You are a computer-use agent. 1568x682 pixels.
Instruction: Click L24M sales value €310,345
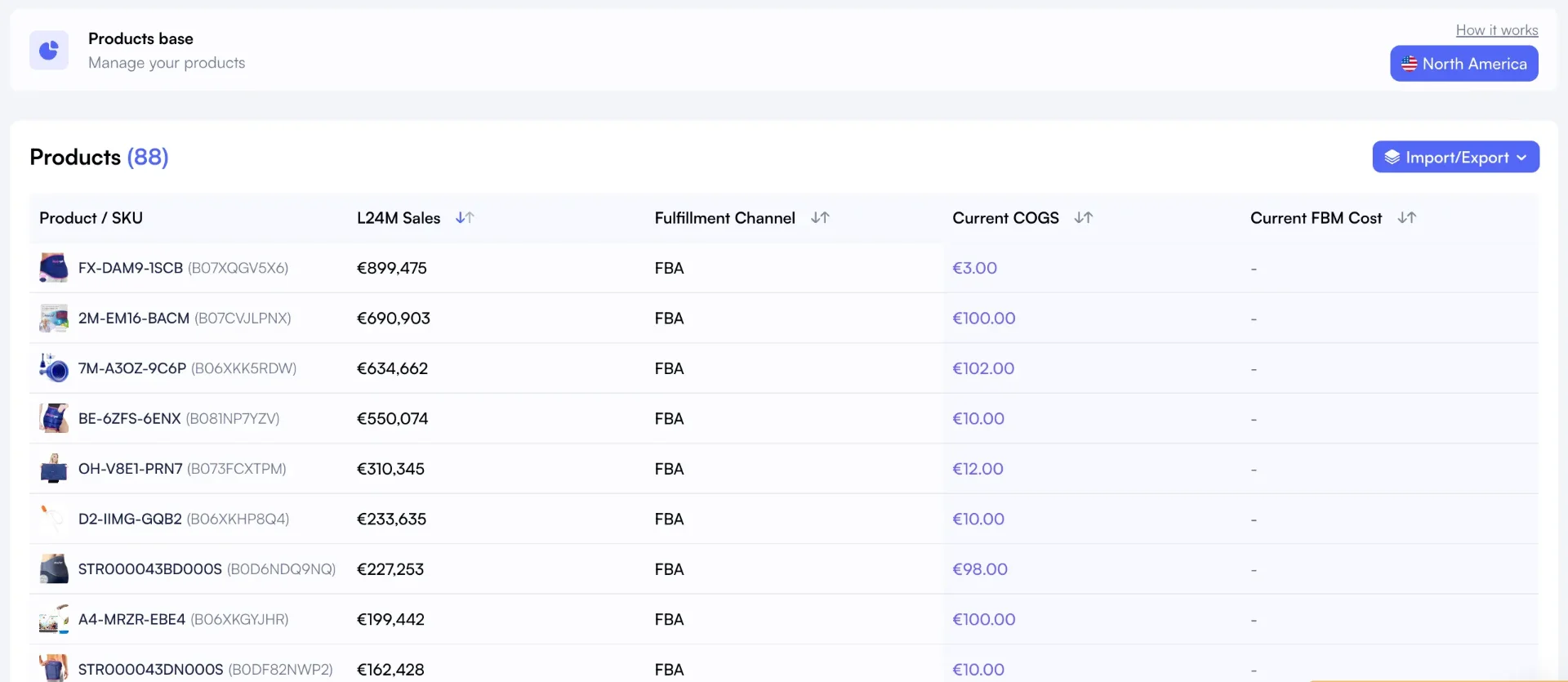coord(390,469)
